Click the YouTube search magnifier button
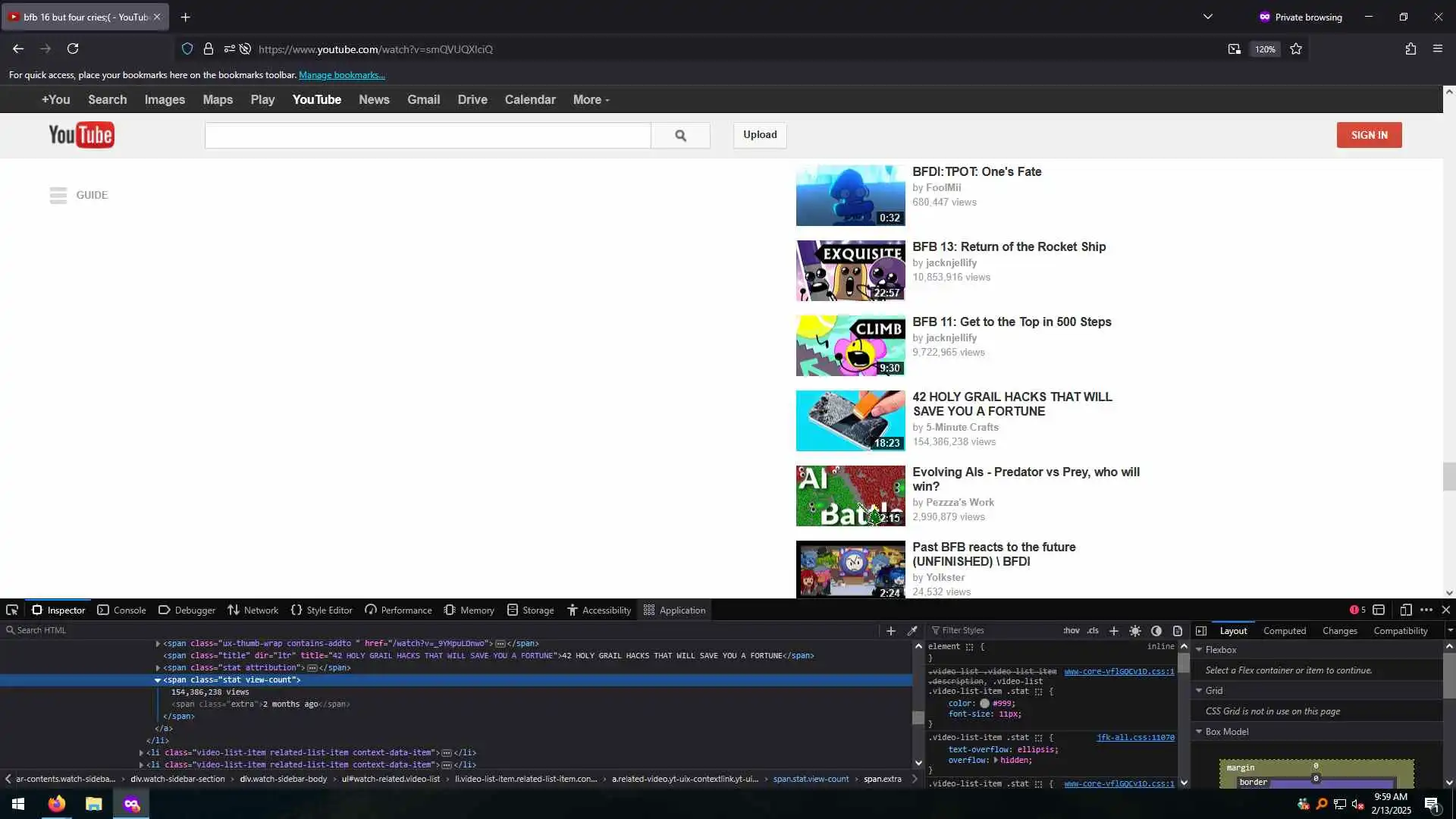1456x819 pixels. [680, 135]
